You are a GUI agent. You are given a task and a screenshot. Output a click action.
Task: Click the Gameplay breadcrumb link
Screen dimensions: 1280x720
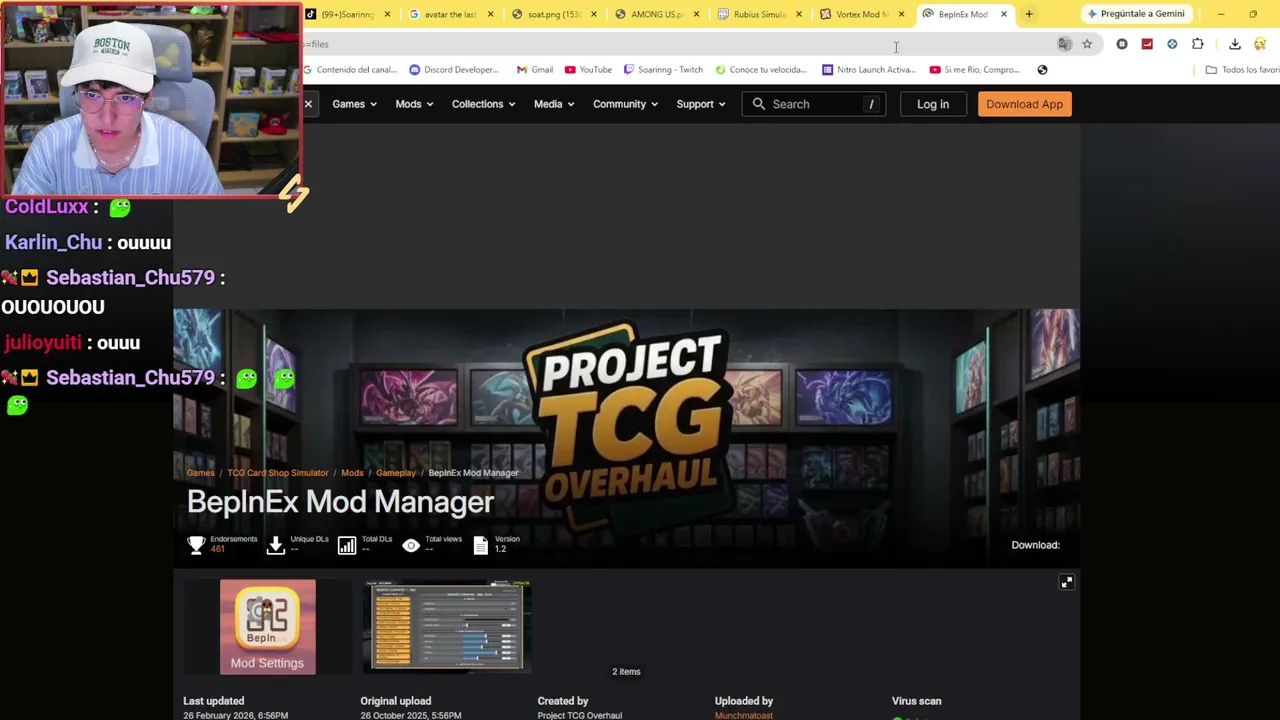(396, 473)
